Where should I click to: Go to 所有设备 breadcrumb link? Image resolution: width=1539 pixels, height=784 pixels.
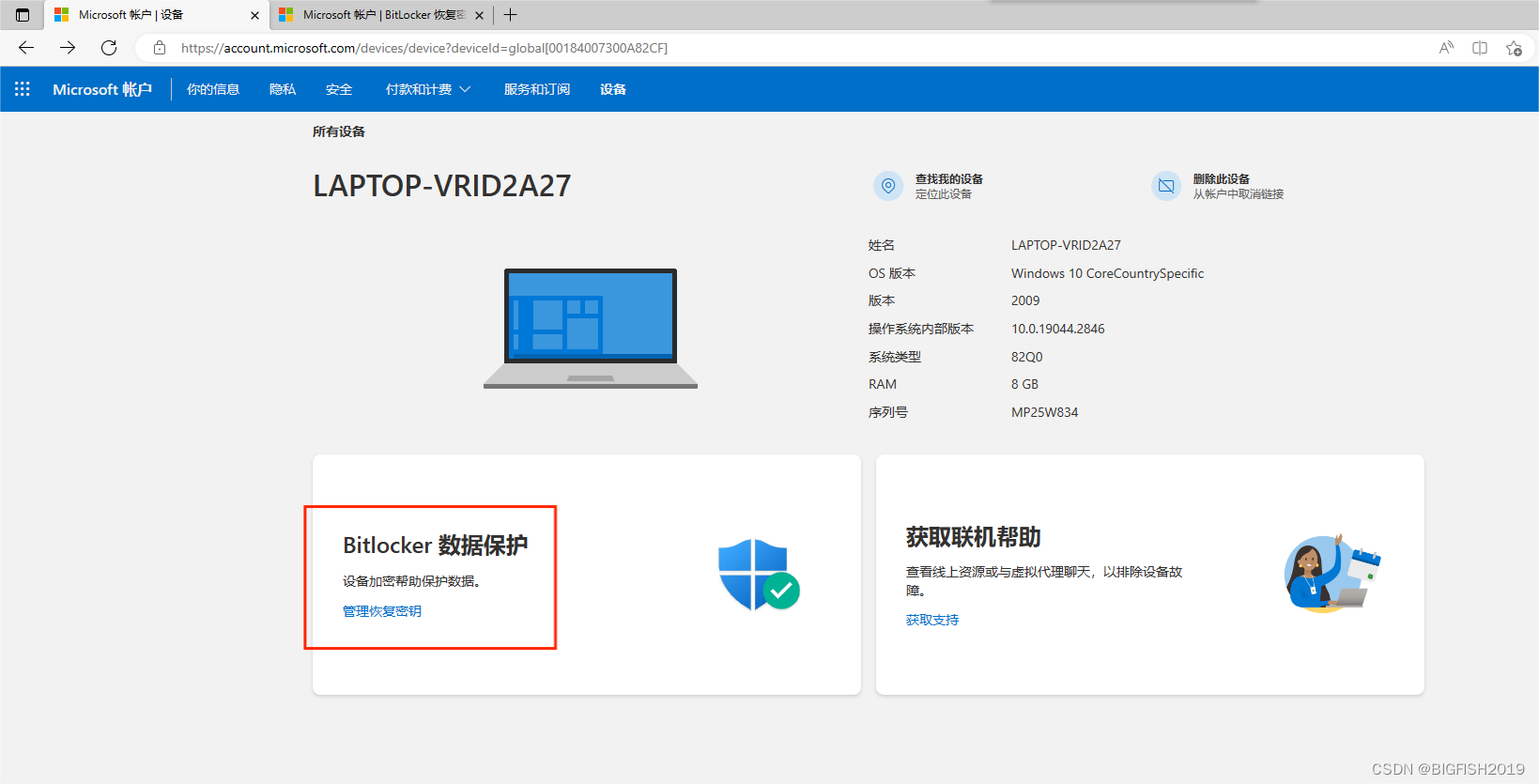339,131
